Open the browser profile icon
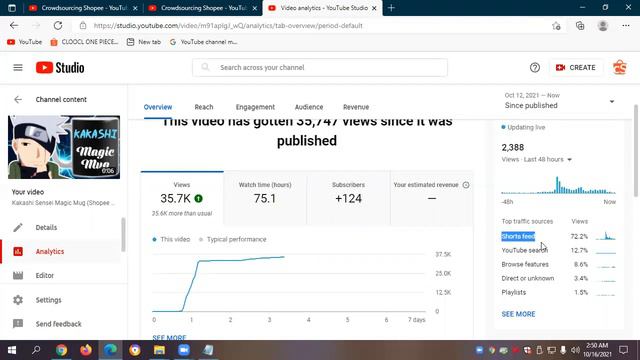640x360 pixels. click(602, 26)
